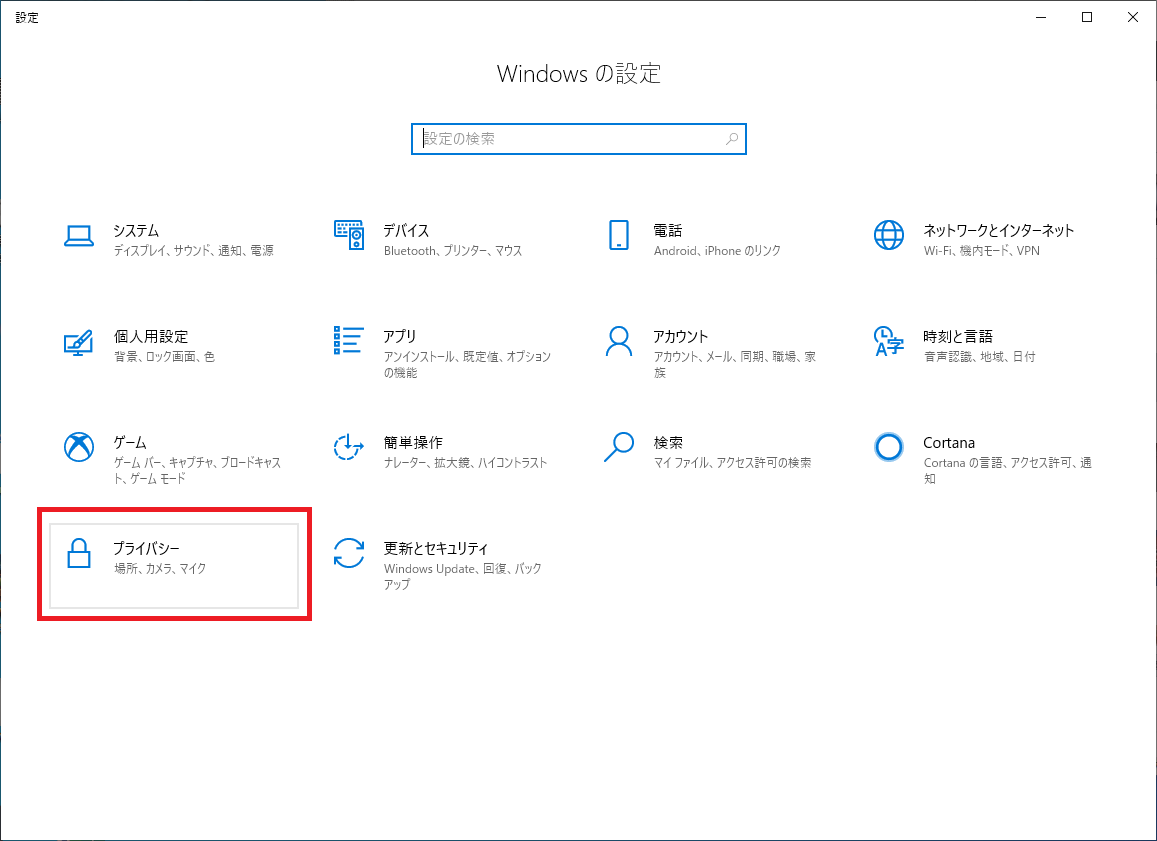Click 'Wi-Fi、機内モード、VPN' description

coord(981,251)
